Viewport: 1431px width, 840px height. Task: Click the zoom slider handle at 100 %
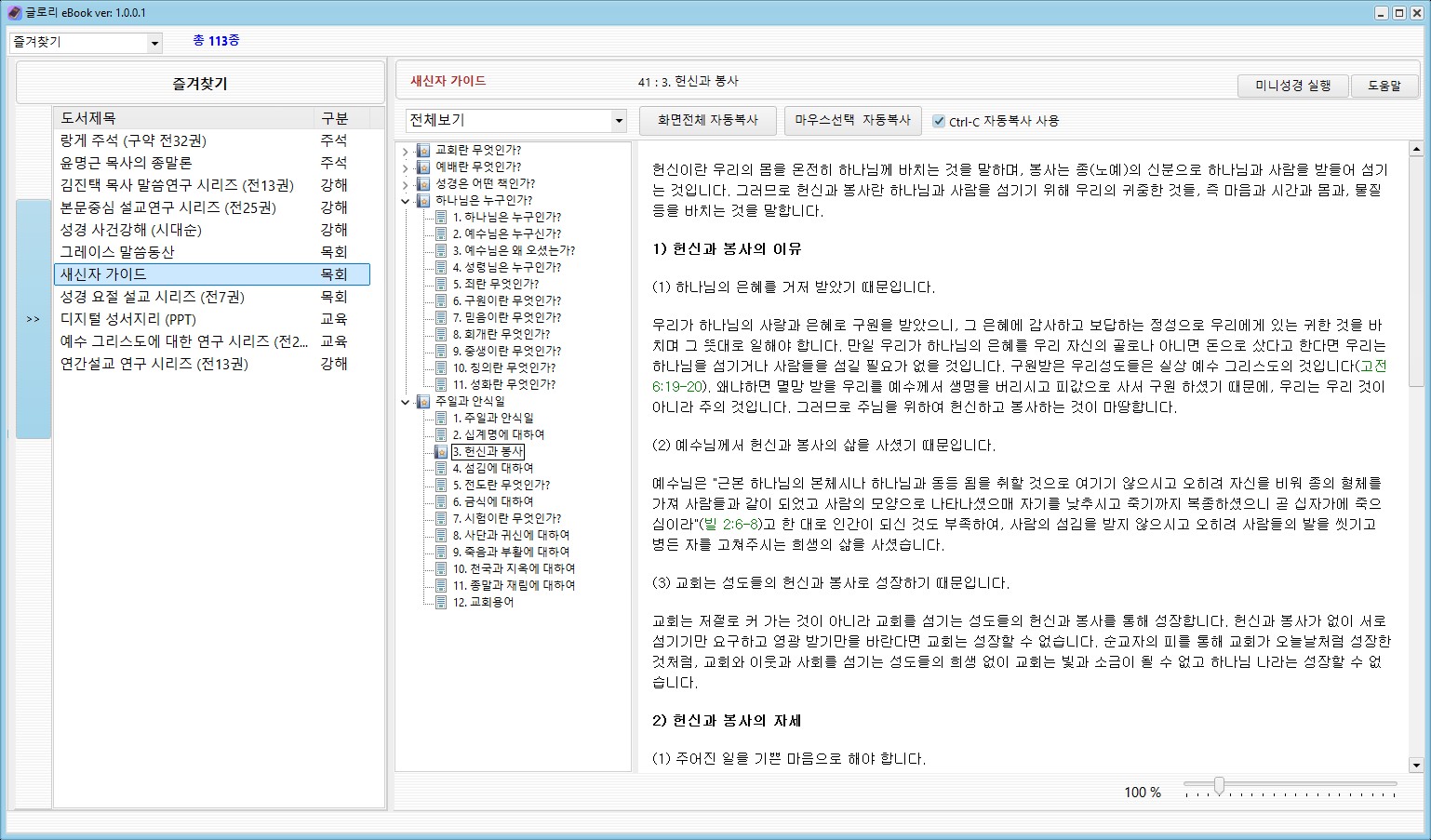[1218, 787]
